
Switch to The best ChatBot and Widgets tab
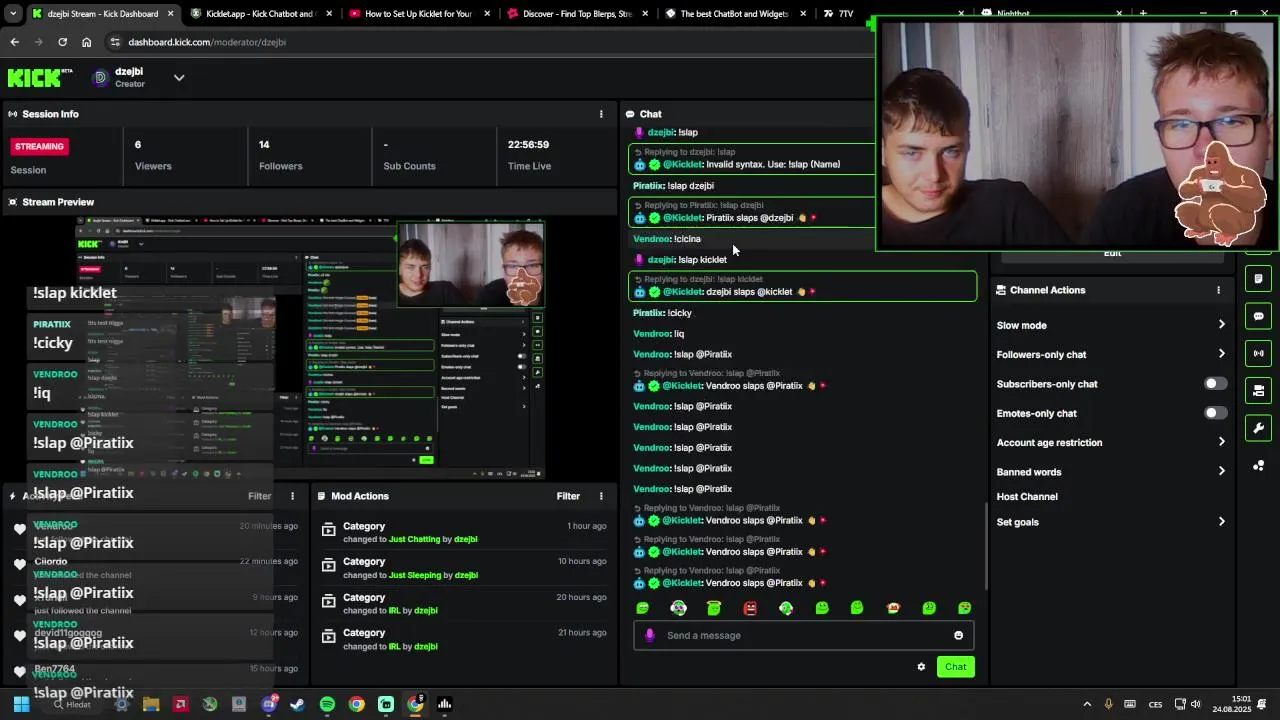(x=735, y=14)
